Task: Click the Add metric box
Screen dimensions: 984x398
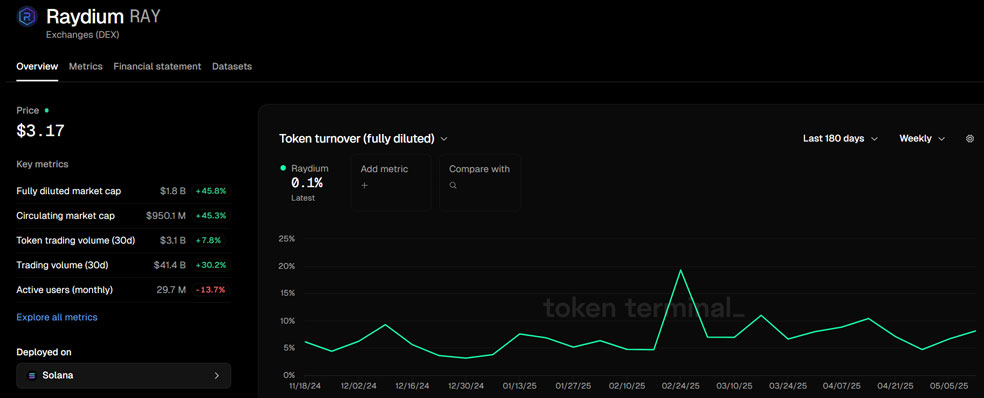Action: (x=391, y=182)
